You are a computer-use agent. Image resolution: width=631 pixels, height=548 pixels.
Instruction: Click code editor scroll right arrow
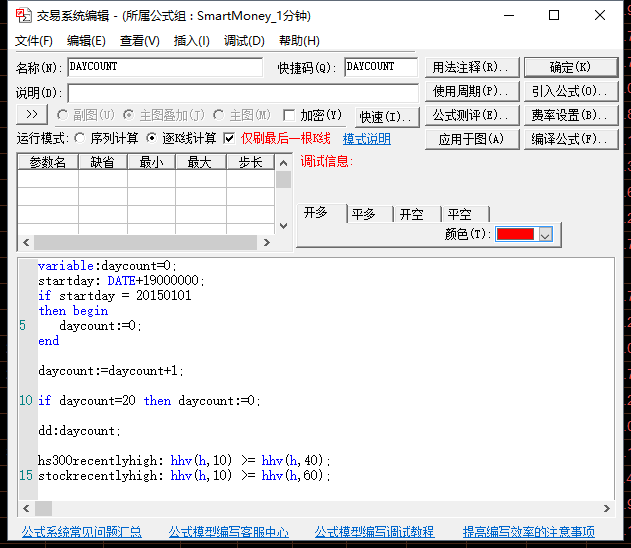click(x=606, y=509)
